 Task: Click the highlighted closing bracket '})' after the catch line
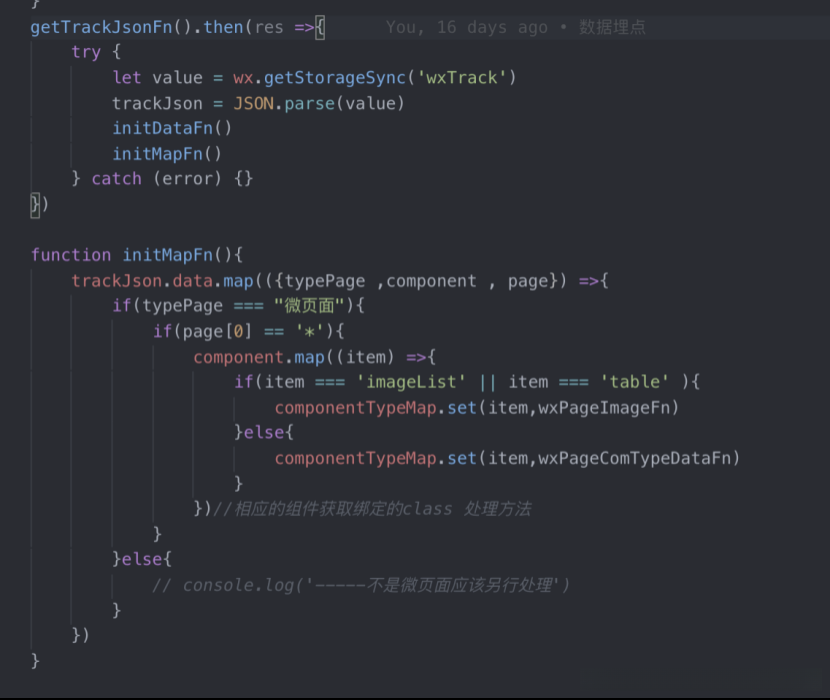point(40,204)
